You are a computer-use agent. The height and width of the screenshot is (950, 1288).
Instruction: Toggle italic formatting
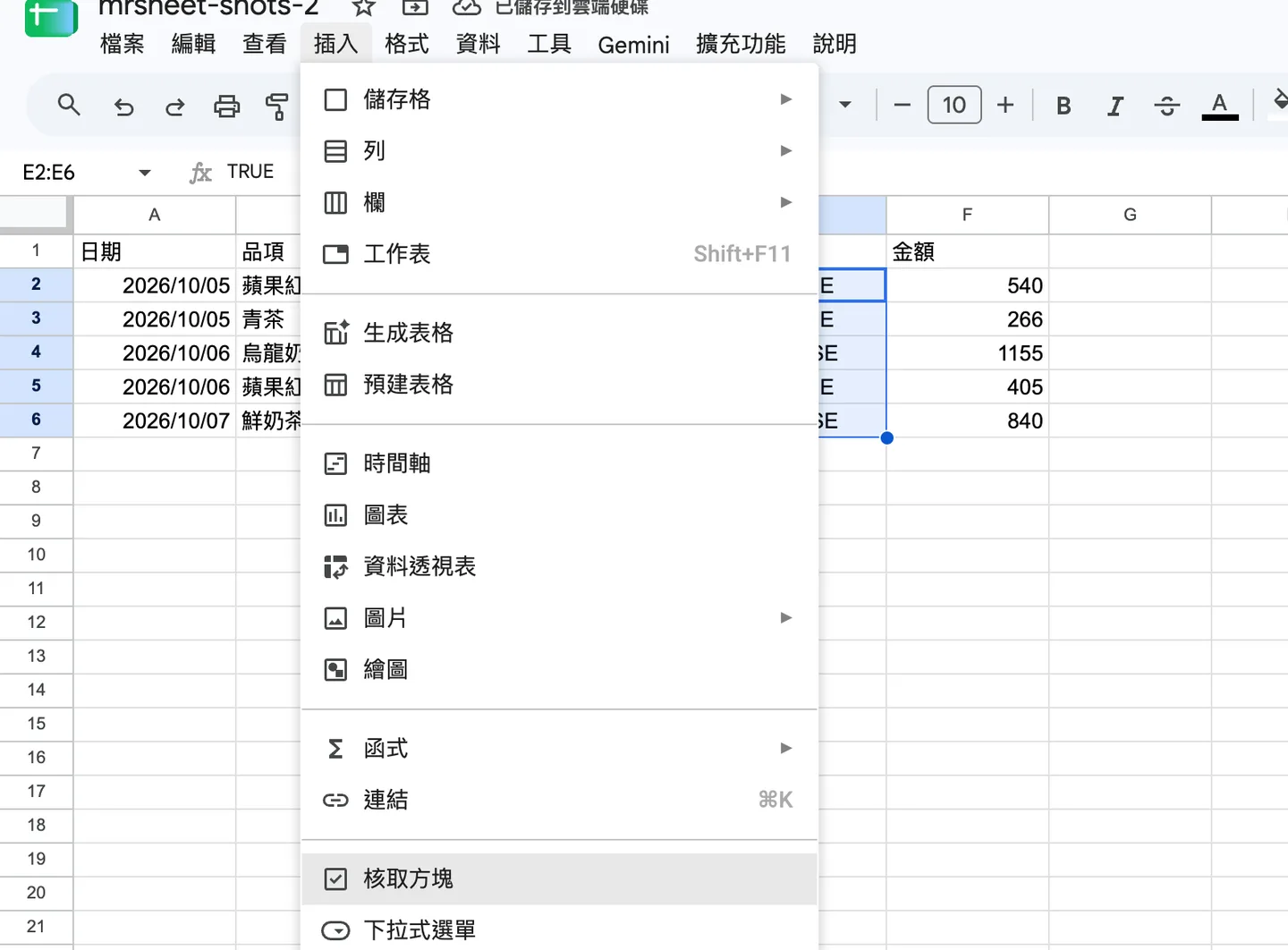pyautogui.click(x=1115, y=106)
